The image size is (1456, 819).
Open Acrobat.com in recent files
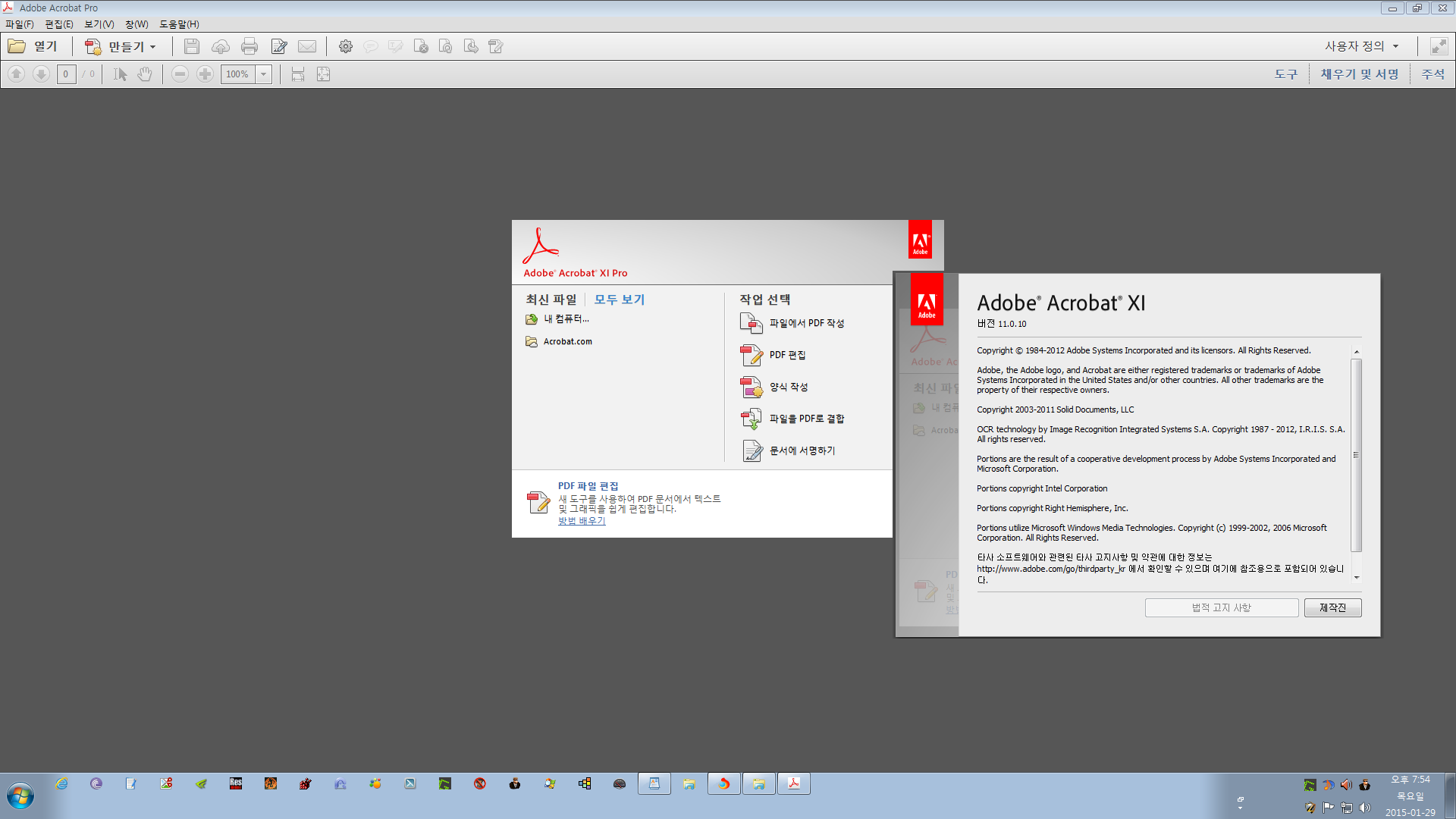tap(560, 342)
